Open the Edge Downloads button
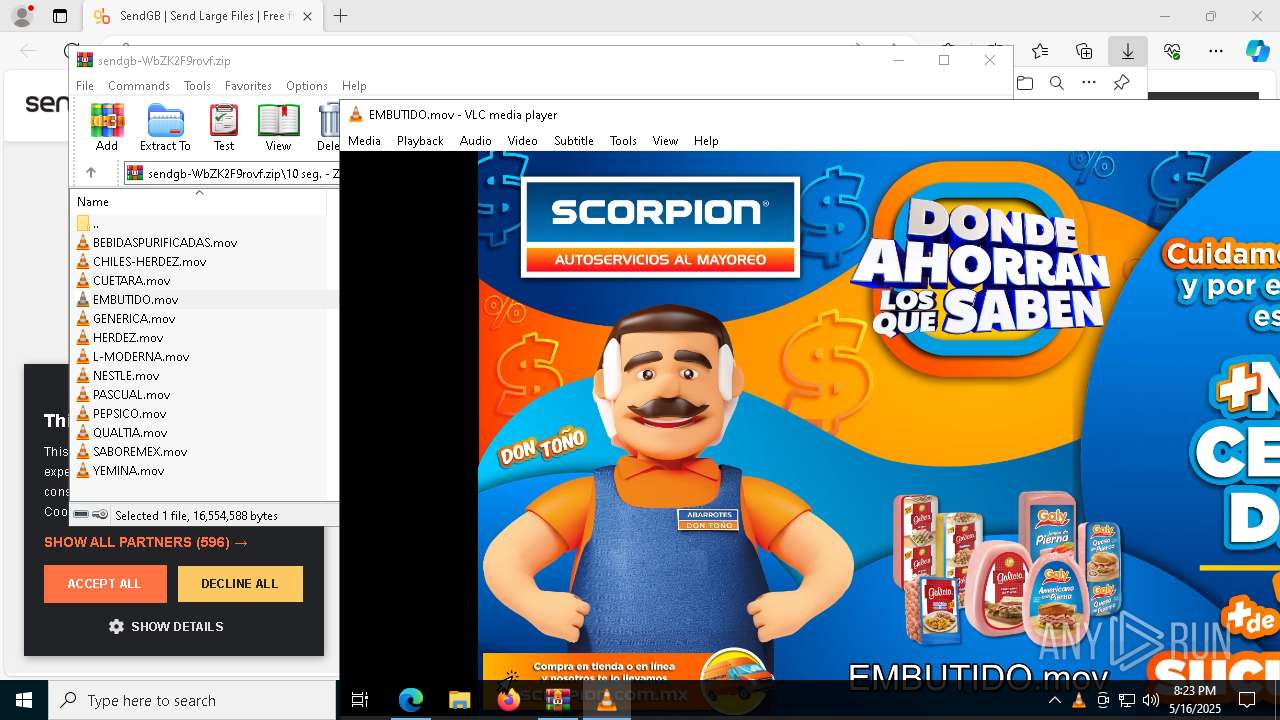Screen dimensions: 1280x720 [x=1127, y=51]
